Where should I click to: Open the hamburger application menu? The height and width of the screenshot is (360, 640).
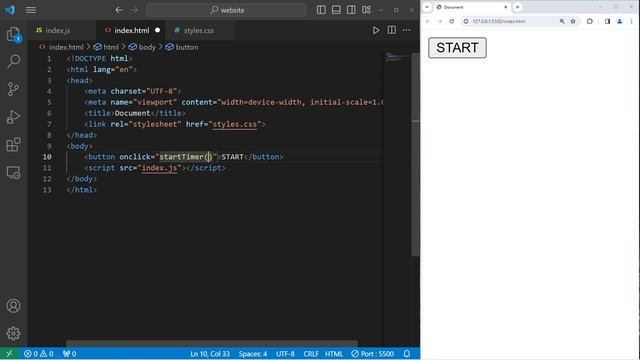tap(31, 10)
